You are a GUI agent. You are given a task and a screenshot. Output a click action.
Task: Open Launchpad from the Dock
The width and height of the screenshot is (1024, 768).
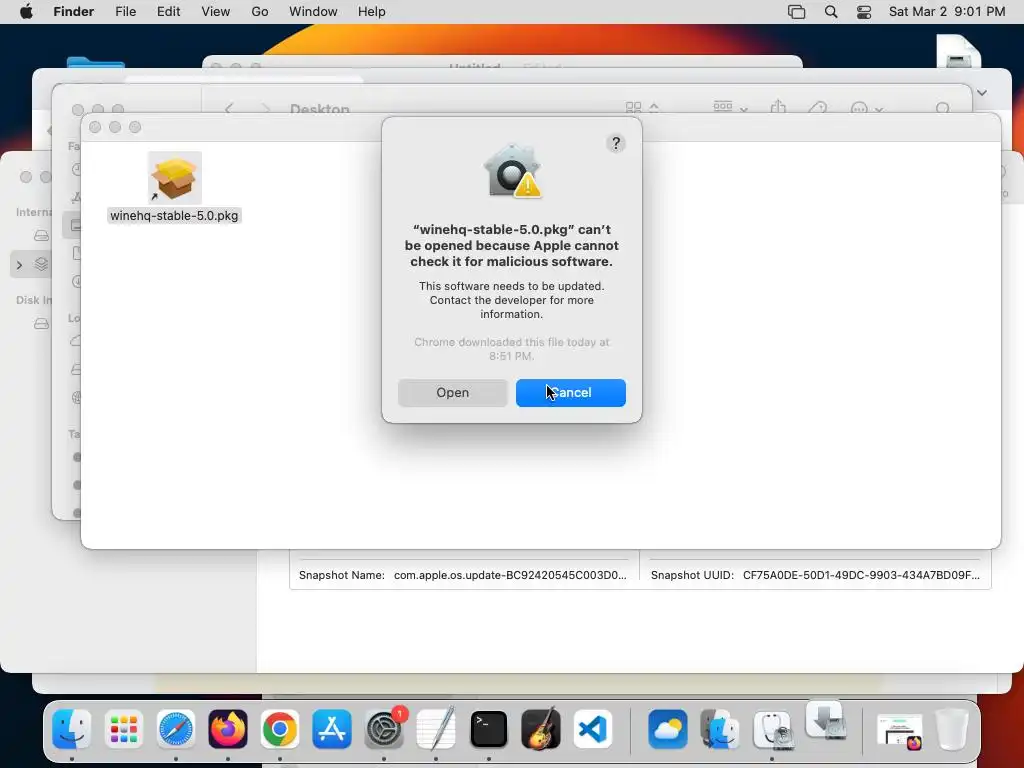(123, 729)
